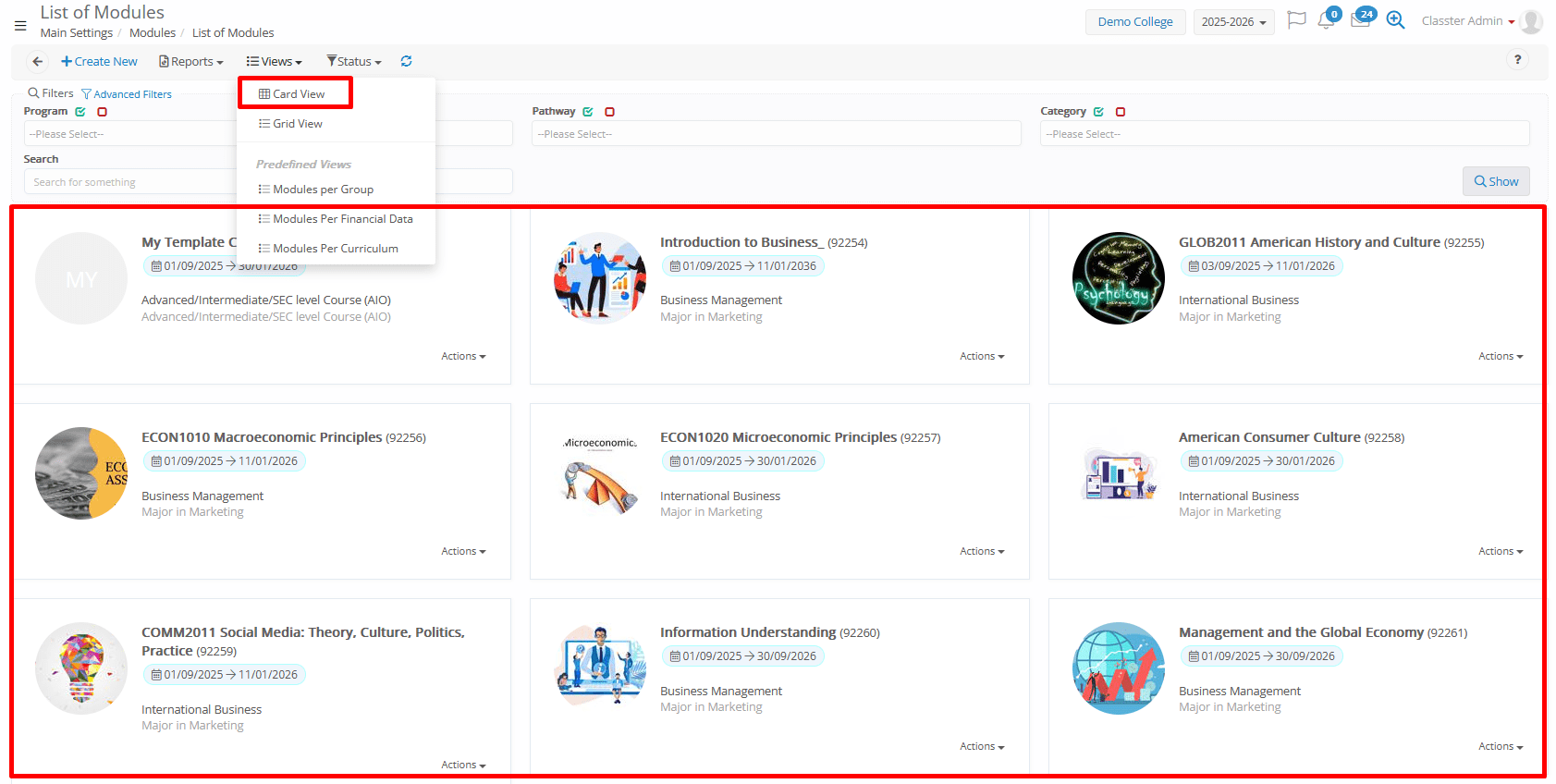Screen dimensions: 1556x784
Task: Expand Actions for Introduction to Business
Action: (981, 357)
